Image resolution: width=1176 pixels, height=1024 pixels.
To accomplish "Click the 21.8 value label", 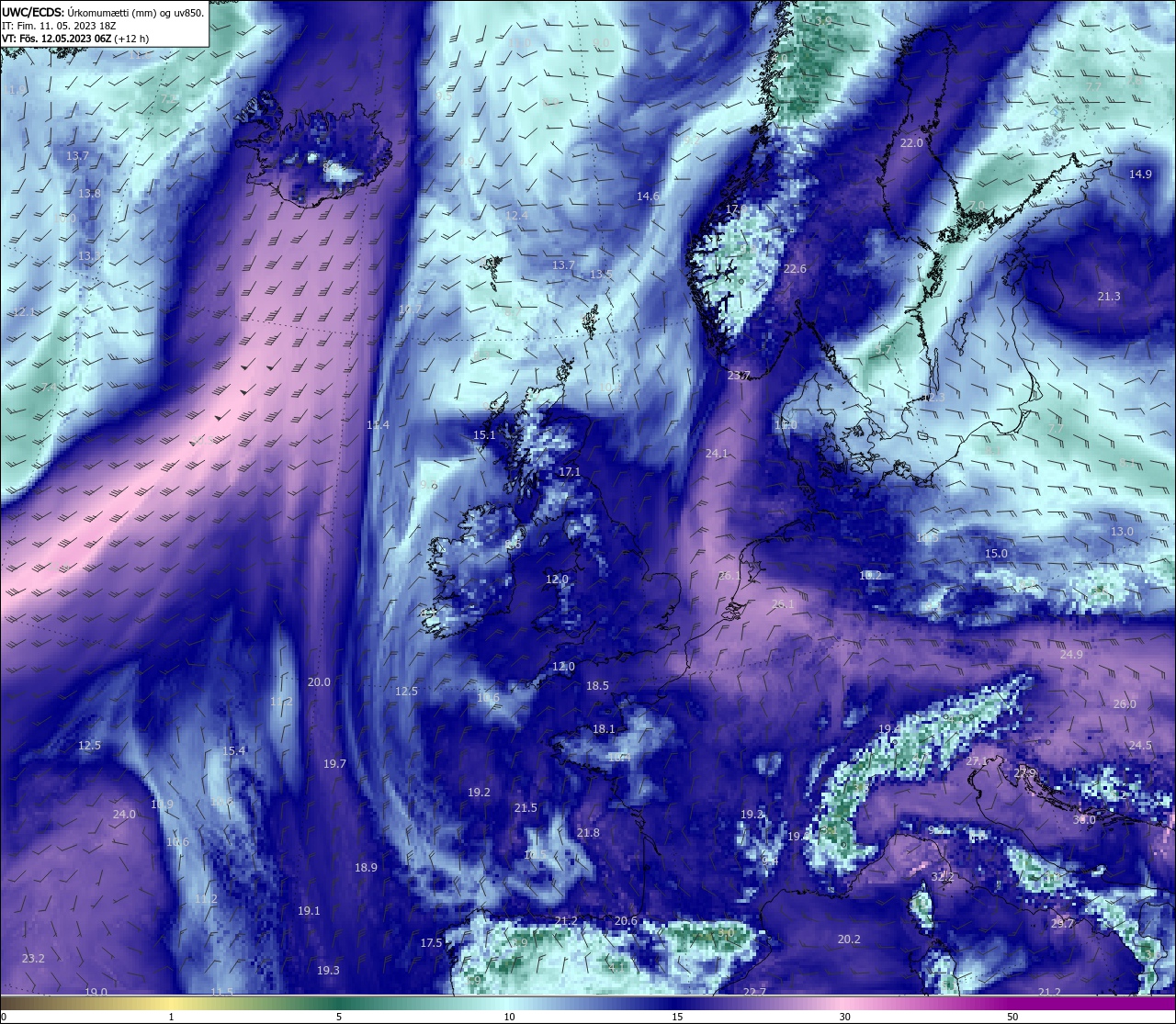I will pyautogui.click(x=588, y=832).
